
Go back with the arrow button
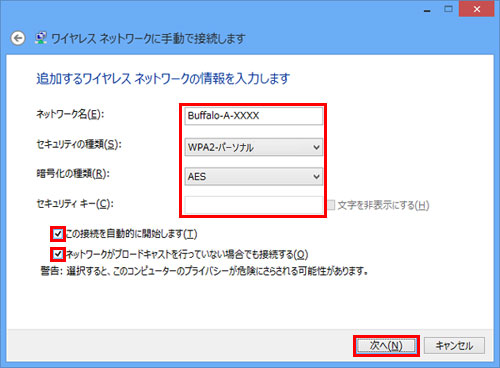(18, 38)
